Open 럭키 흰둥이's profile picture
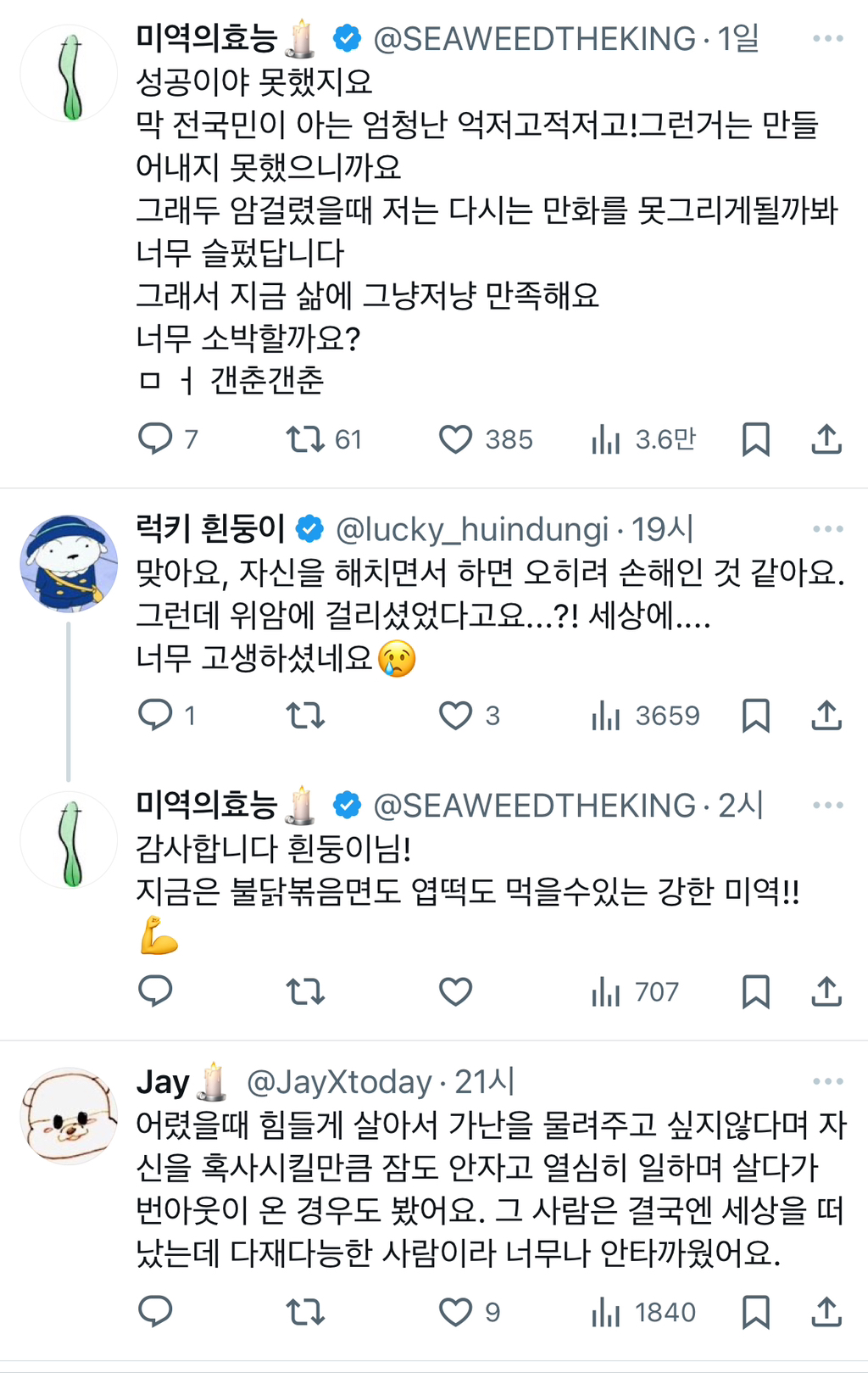This screenshot has width=868, height=1373. pos(69,563)
